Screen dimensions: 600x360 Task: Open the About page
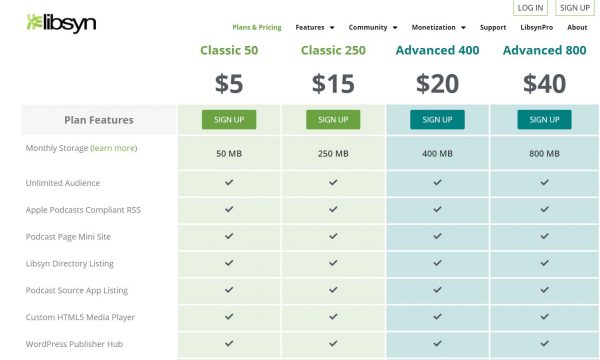tap(577, 28)
